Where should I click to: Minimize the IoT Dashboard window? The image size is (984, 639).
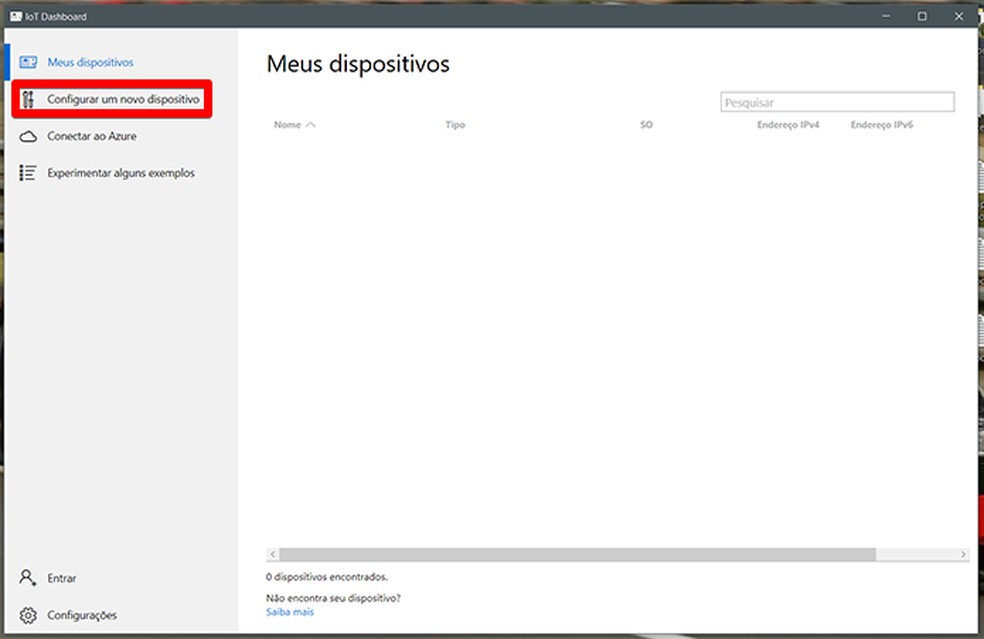(x=885, y=16)
